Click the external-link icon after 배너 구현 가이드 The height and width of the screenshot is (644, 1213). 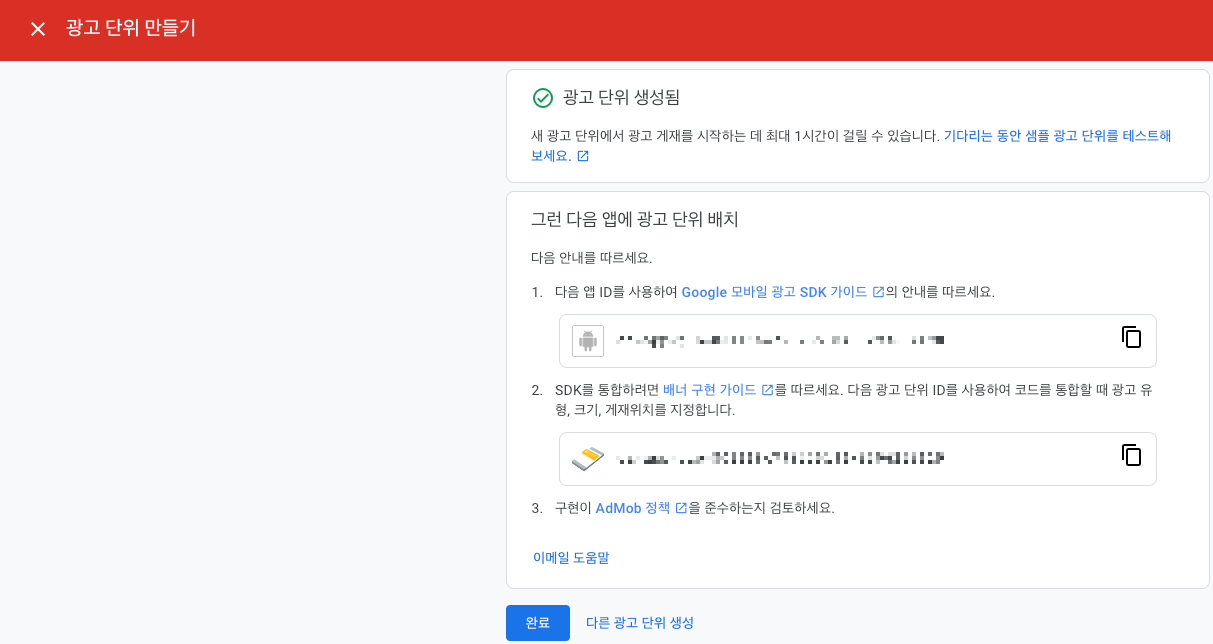coord(768,390)
